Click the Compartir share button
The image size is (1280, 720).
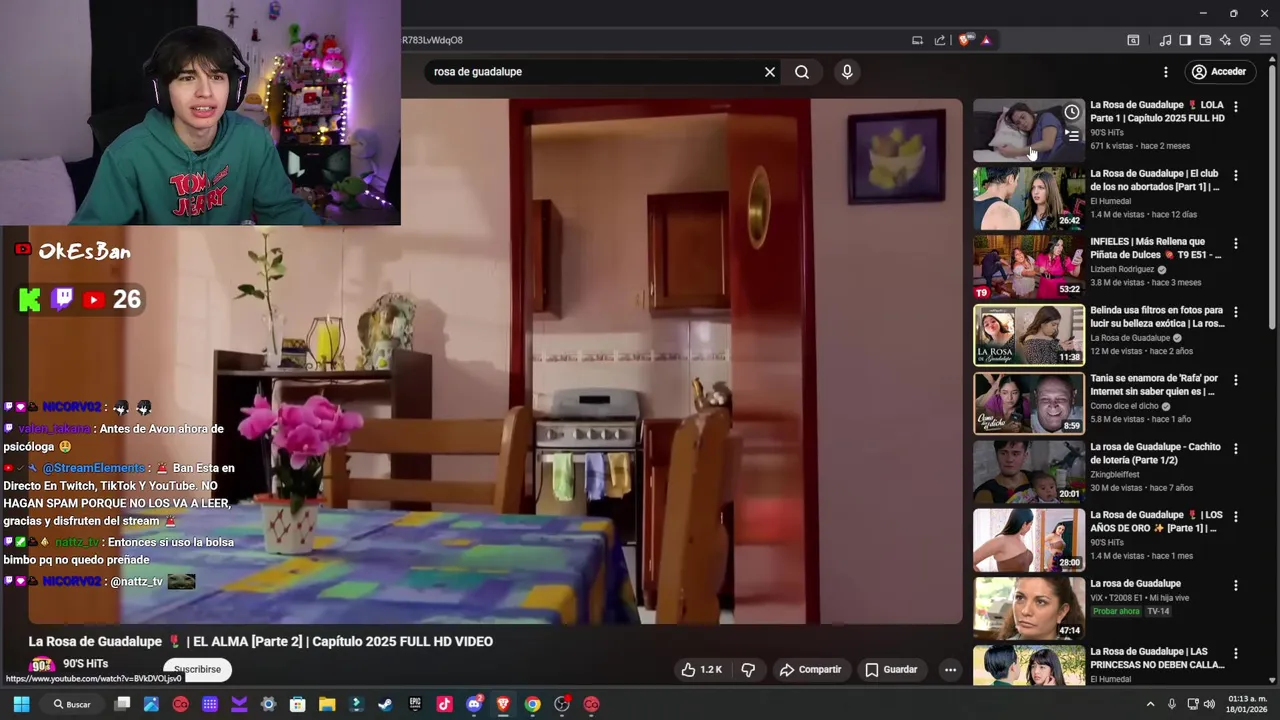[x=810, y=669]
